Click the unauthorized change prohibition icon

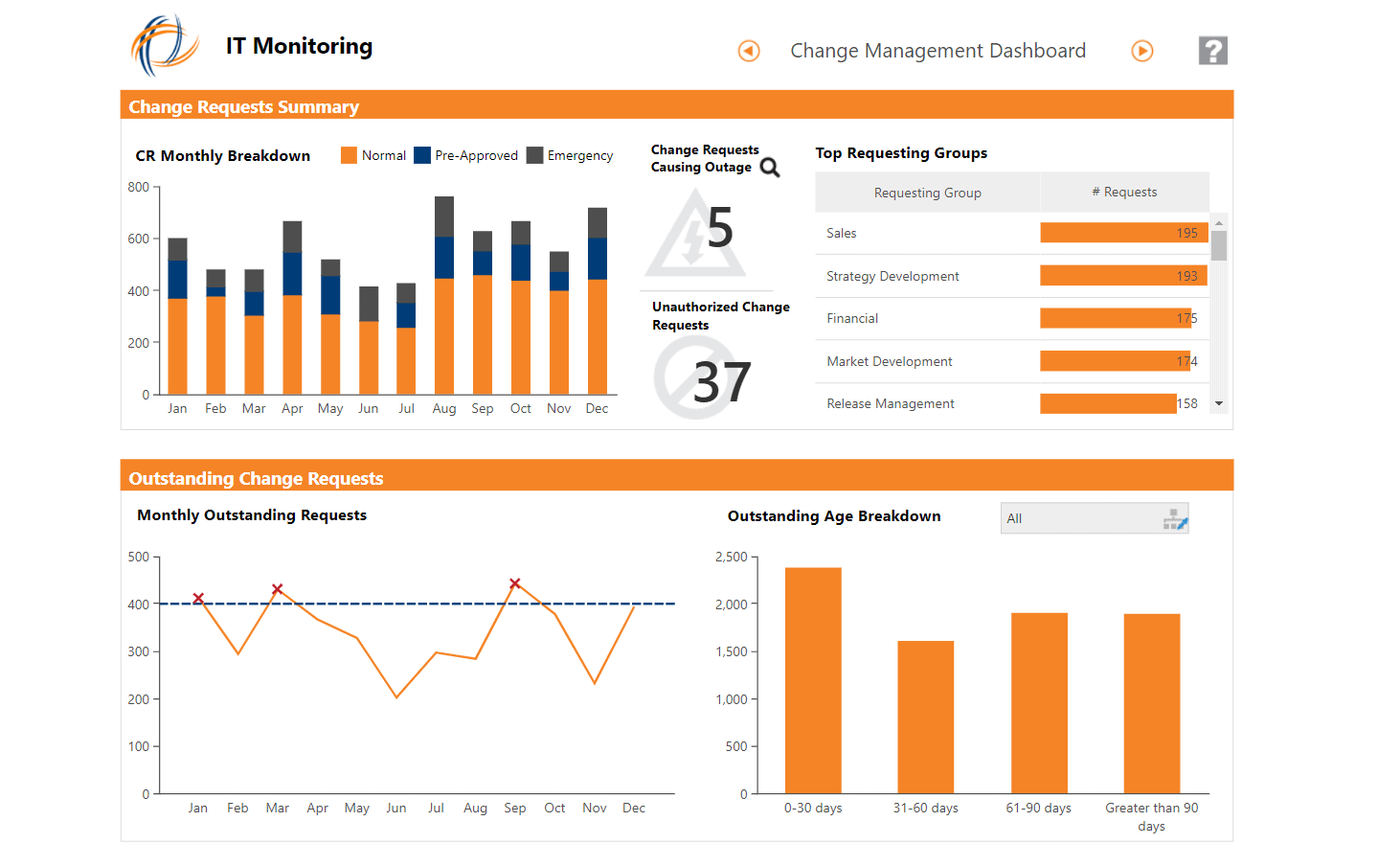(694, 377)
